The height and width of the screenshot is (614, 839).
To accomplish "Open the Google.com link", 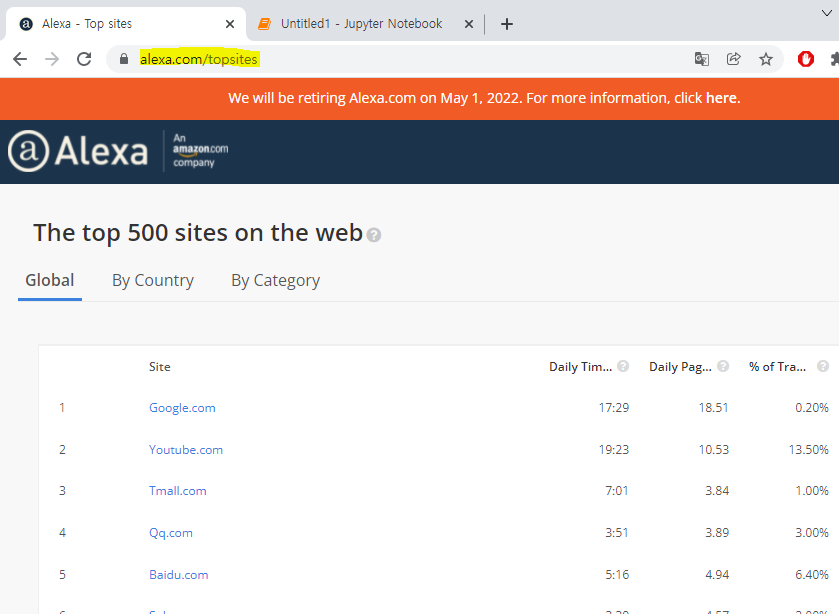I will point(182,408).
